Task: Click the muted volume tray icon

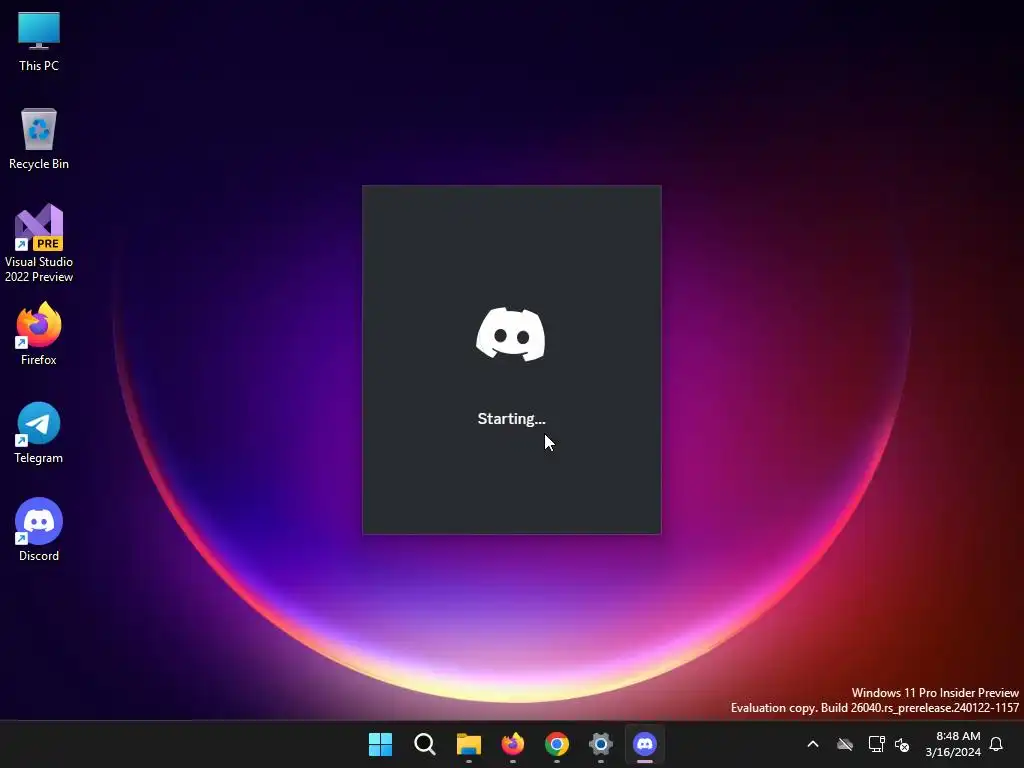Action: [x=902, y=744]
